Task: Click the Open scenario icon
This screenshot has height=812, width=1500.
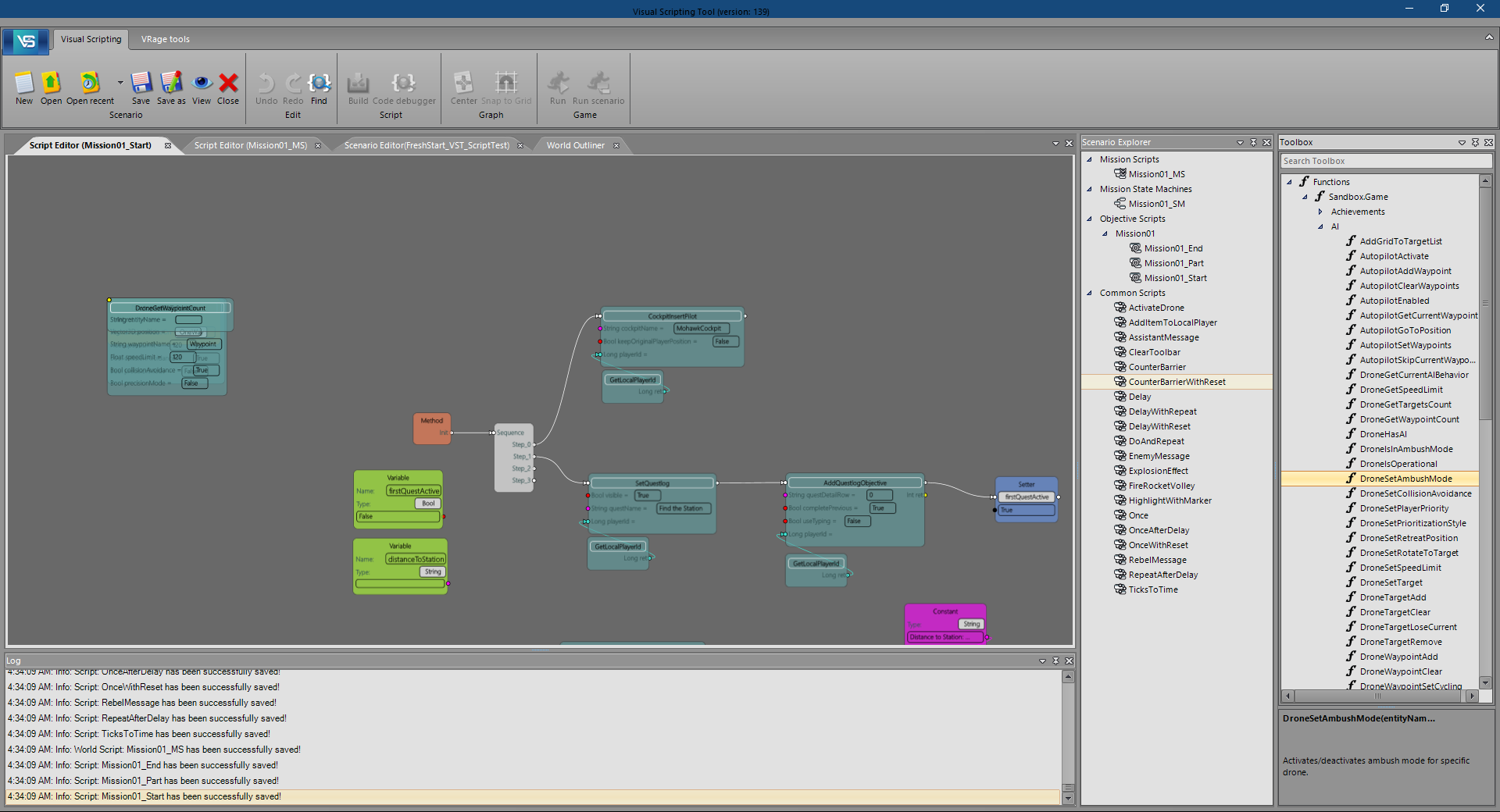Action: [x=51, y=83]
